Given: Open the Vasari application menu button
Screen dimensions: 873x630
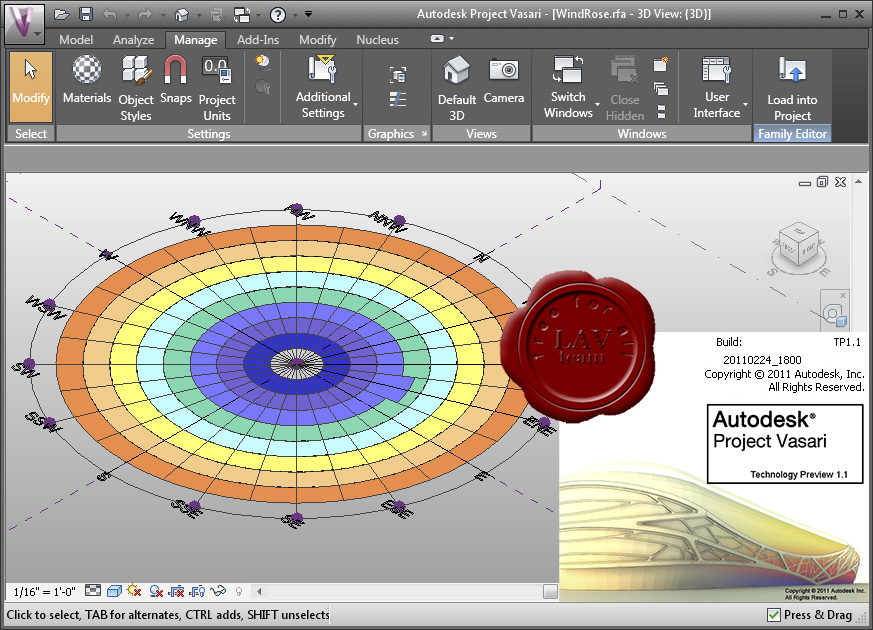Looking at the screenshot, I should [x=24, y=23].
